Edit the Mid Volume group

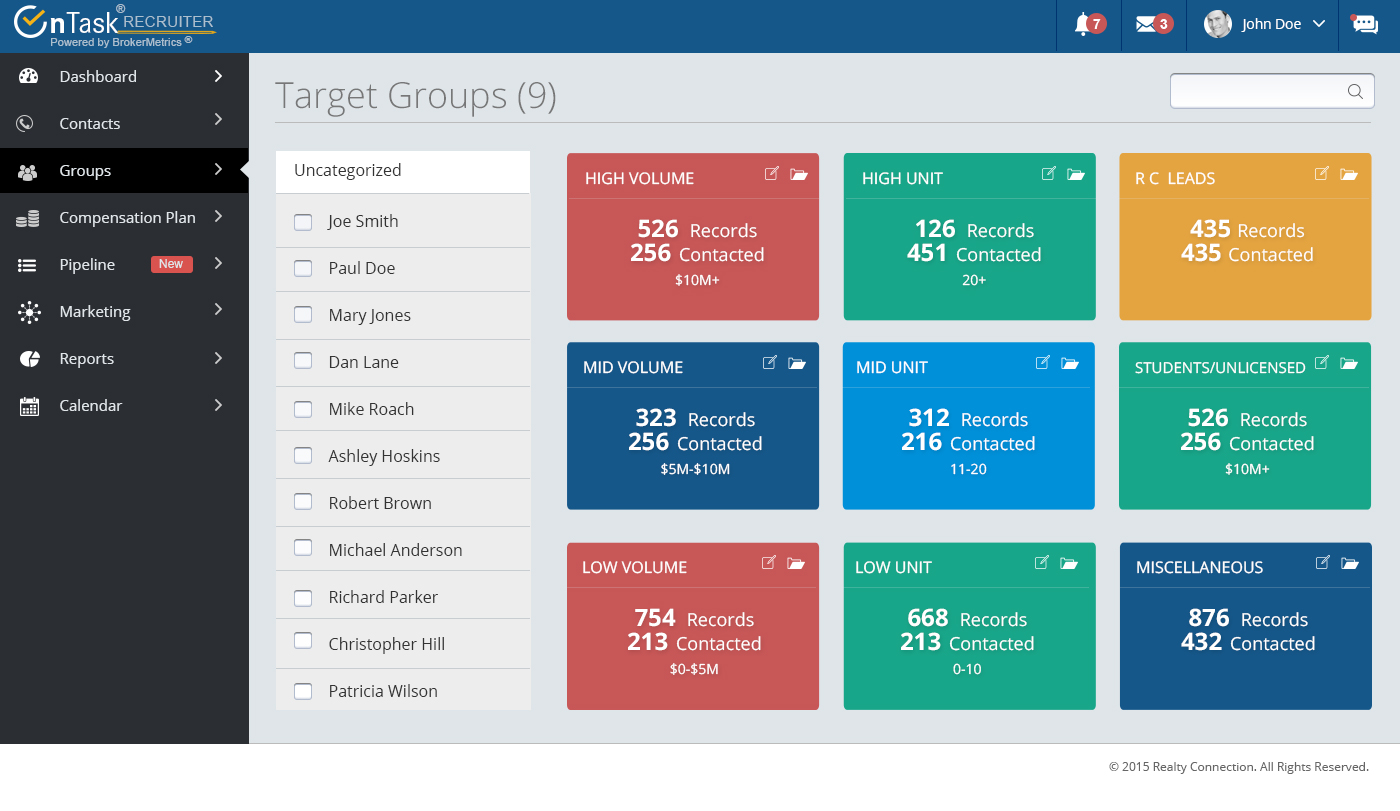coord(769,362)
